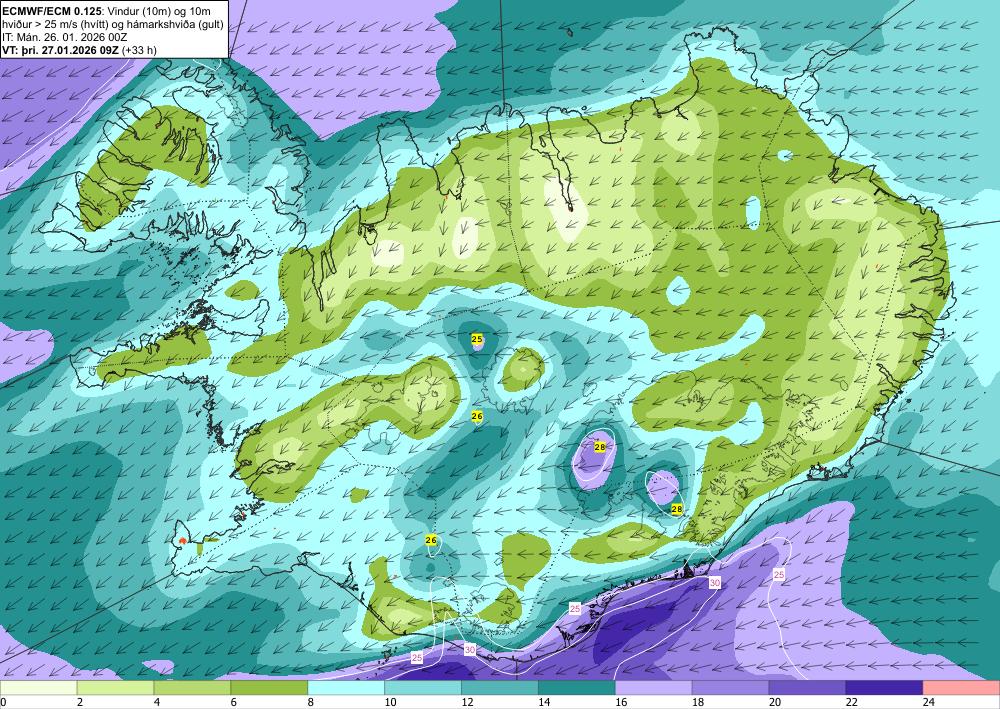The image size is (1000, 709).
Task: Click the yellow 25 gust label
Action: pyautogui.click(x=477, y=339)
